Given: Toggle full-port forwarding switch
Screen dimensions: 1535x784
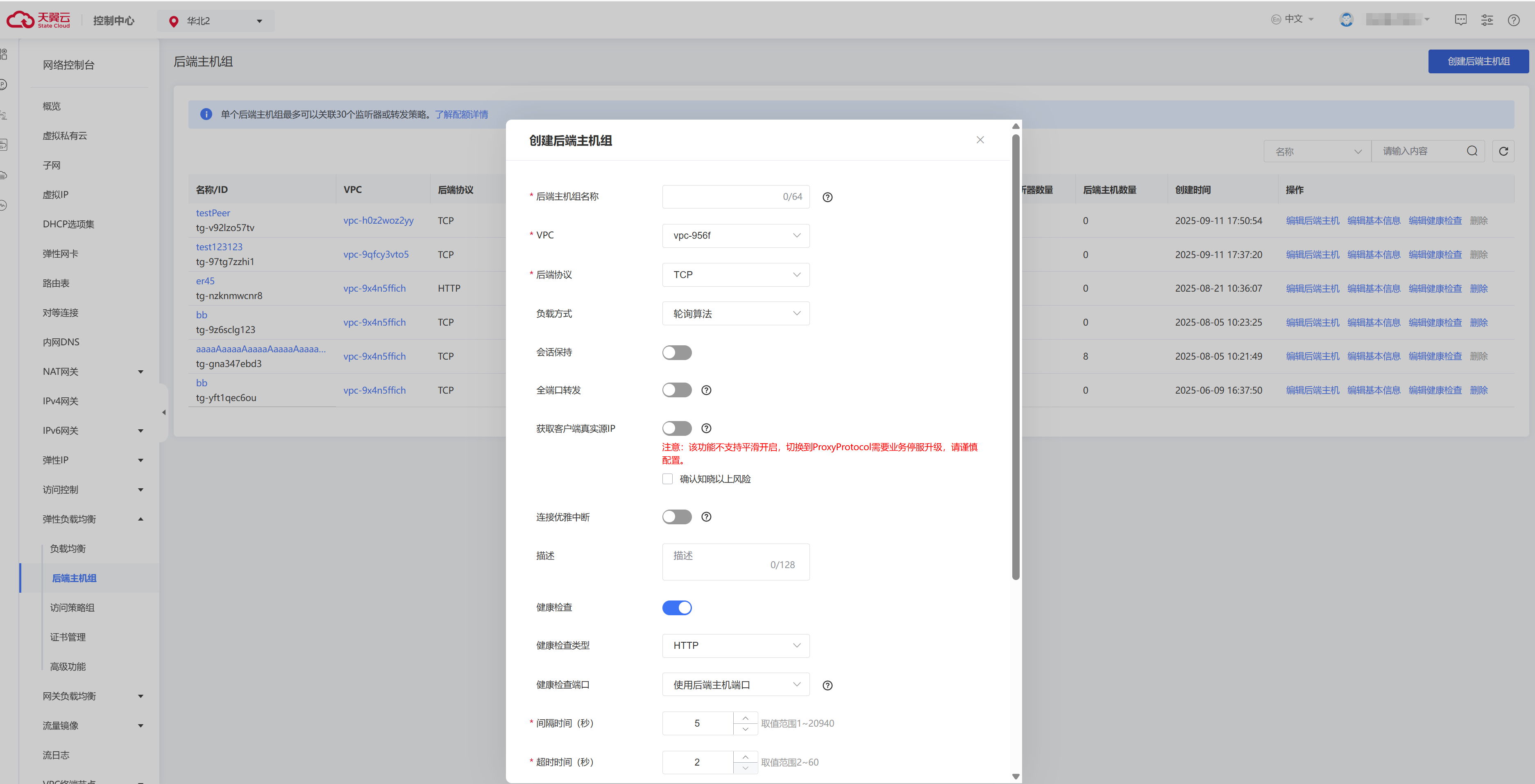Looking at the screenshot, I should pos(676,390).
